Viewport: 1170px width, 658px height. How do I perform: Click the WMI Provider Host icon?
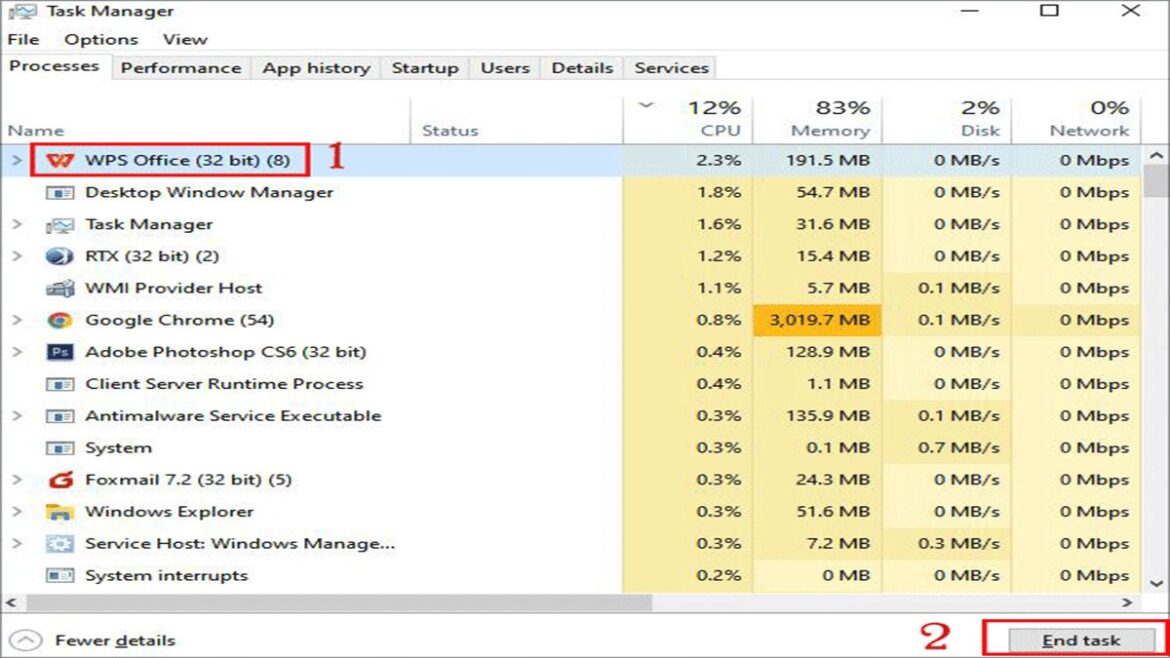[x=60, y=288]
